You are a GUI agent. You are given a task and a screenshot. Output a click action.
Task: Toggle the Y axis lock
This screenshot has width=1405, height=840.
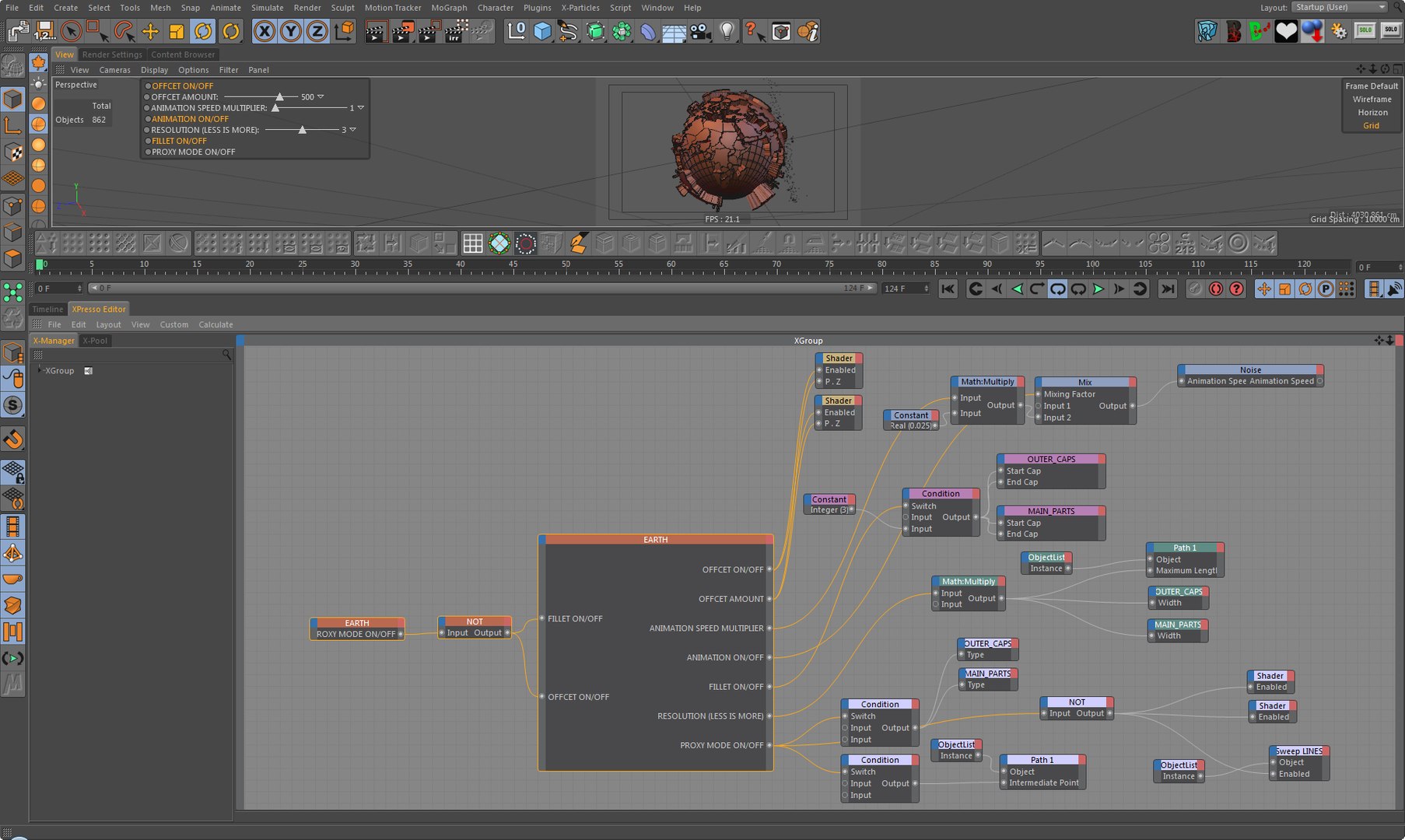291,32
